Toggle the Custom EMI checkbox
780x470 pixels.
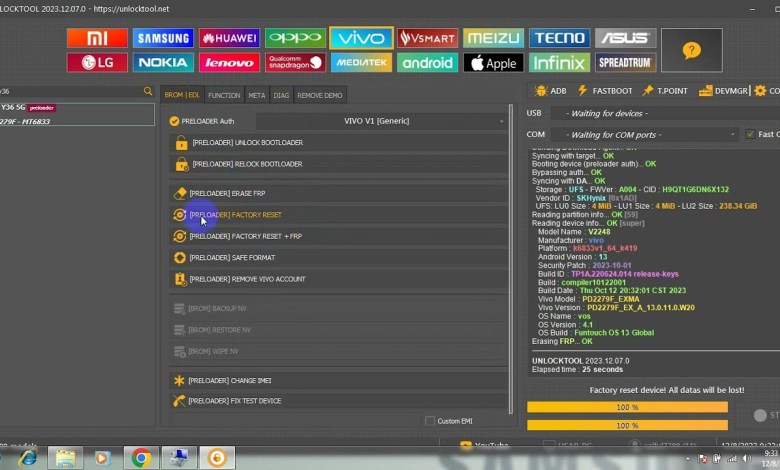click(x=430, y=421)
